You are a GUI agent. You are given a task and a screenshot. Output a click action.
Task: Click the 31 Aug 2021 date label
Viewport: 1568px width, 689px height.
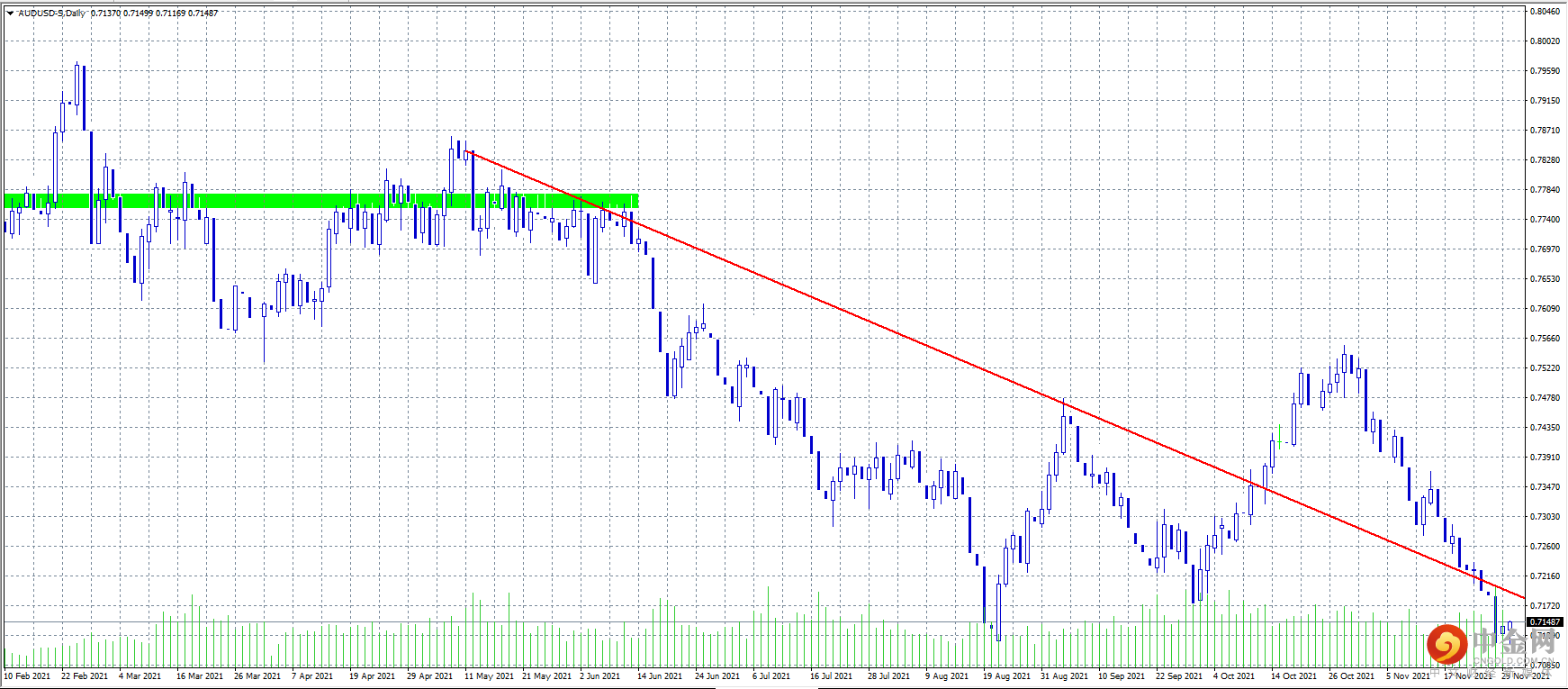tap(1064, 676)
